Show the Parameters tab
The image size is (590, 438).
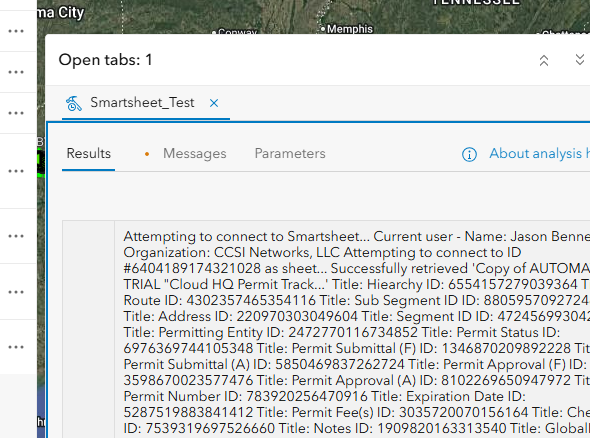click(x=290, y=154)
